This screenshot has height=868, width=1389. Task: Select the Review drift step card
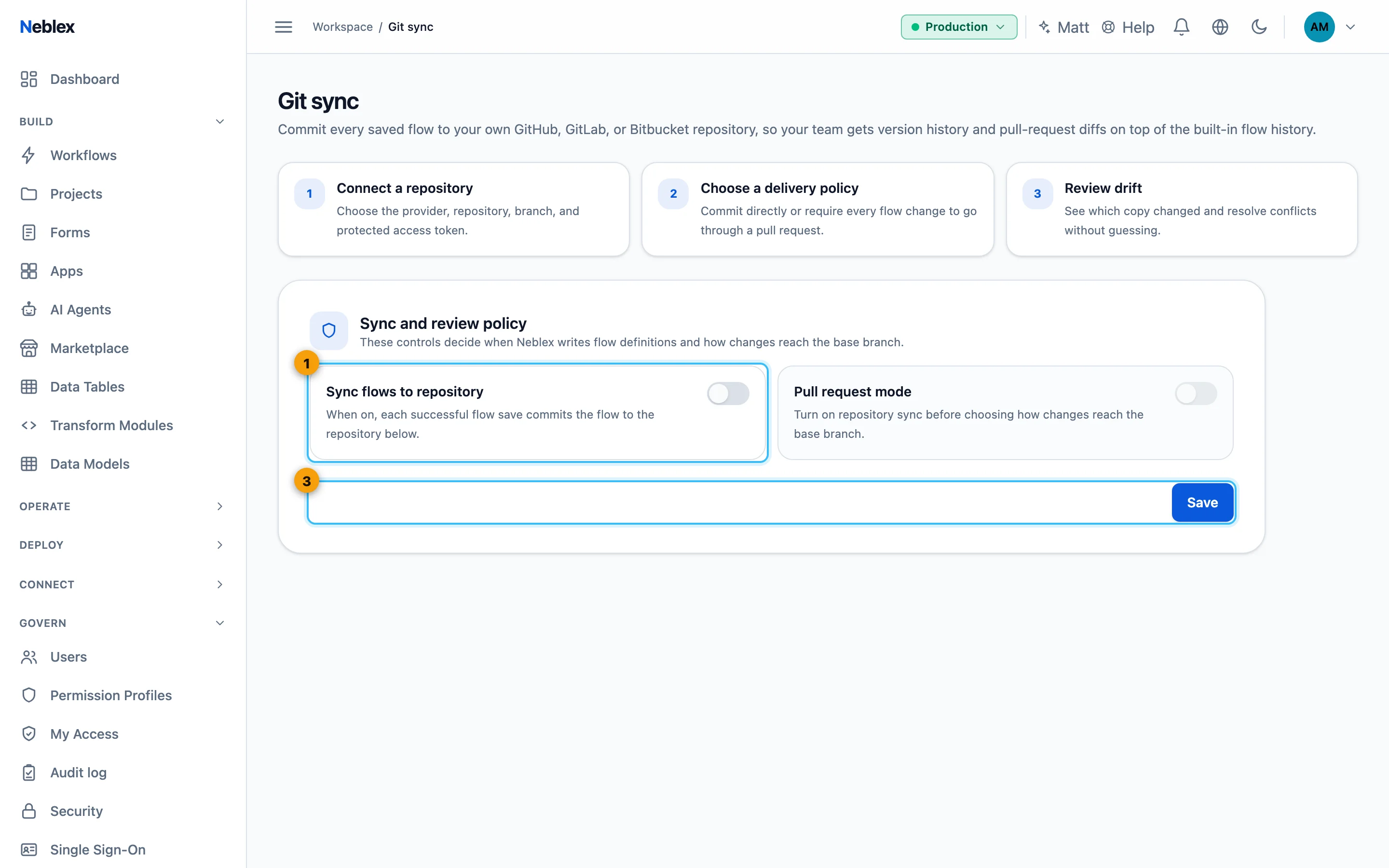click(x=1182, y=210)
